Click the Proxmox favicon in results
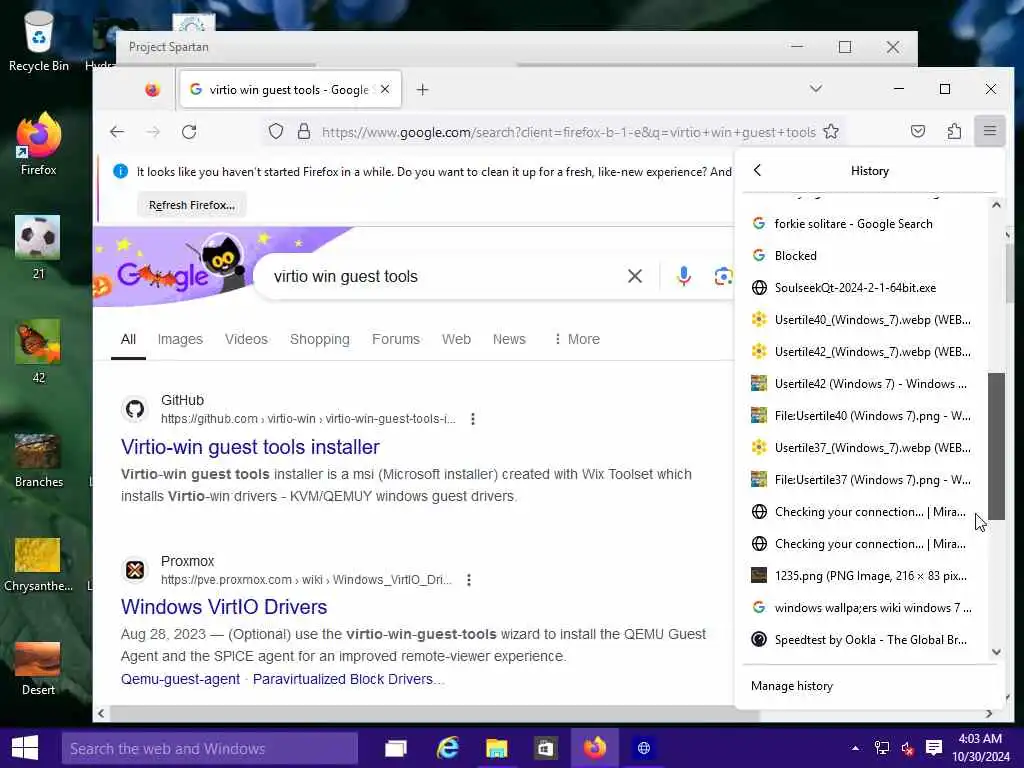1024x768 pixels. [135, 570]
